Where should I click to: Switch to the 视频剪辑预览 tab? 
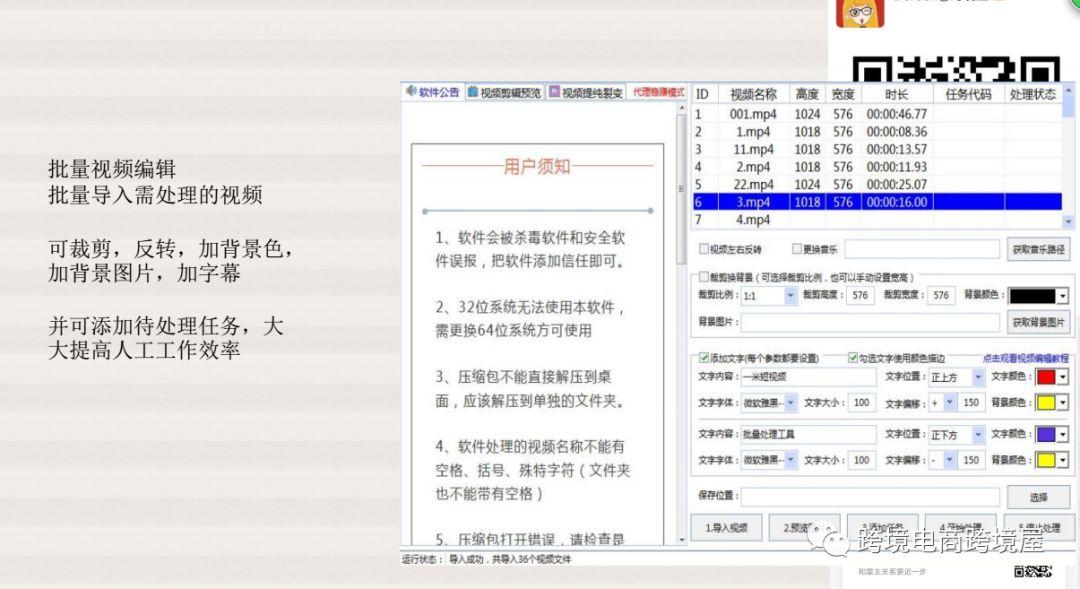tap(505, 92)
